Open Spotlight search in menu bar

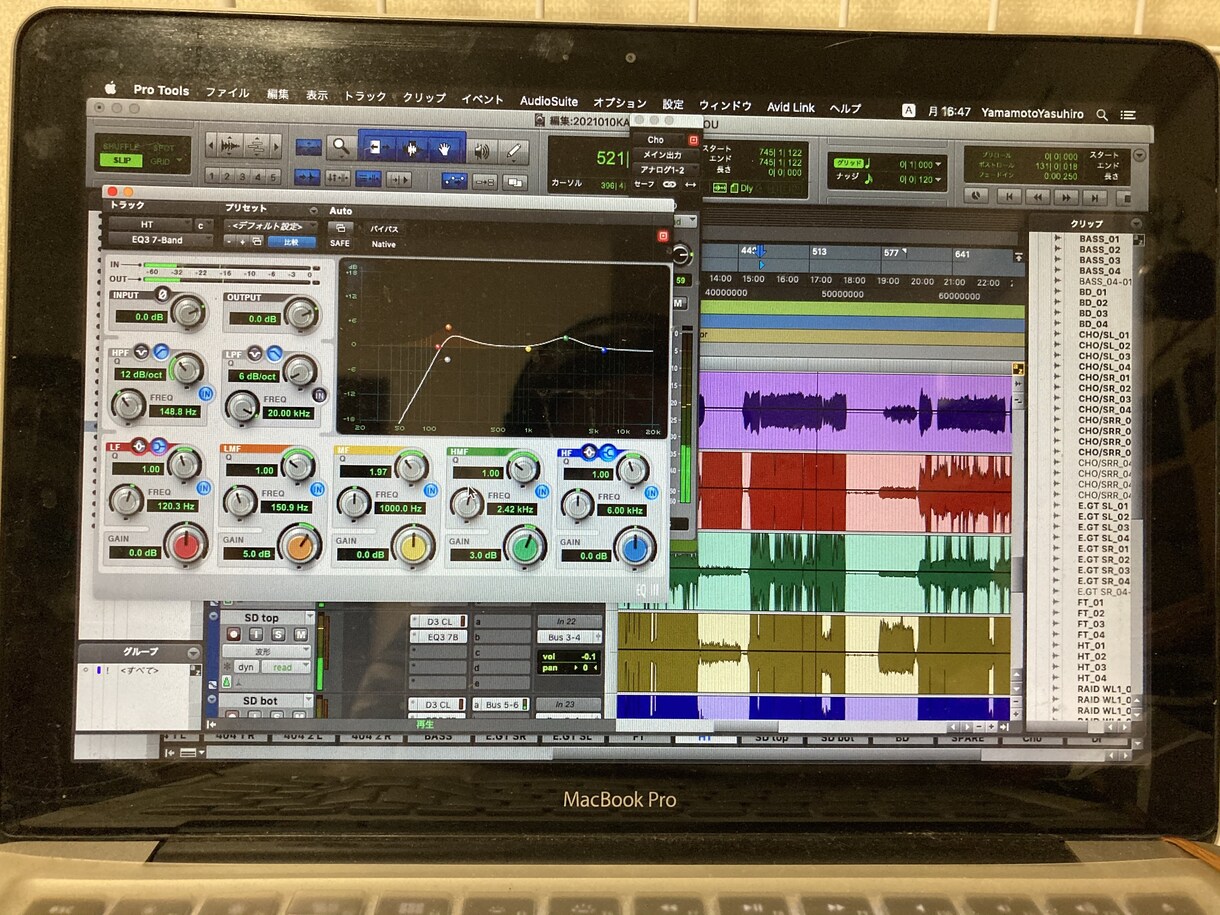pos(1102,115)
